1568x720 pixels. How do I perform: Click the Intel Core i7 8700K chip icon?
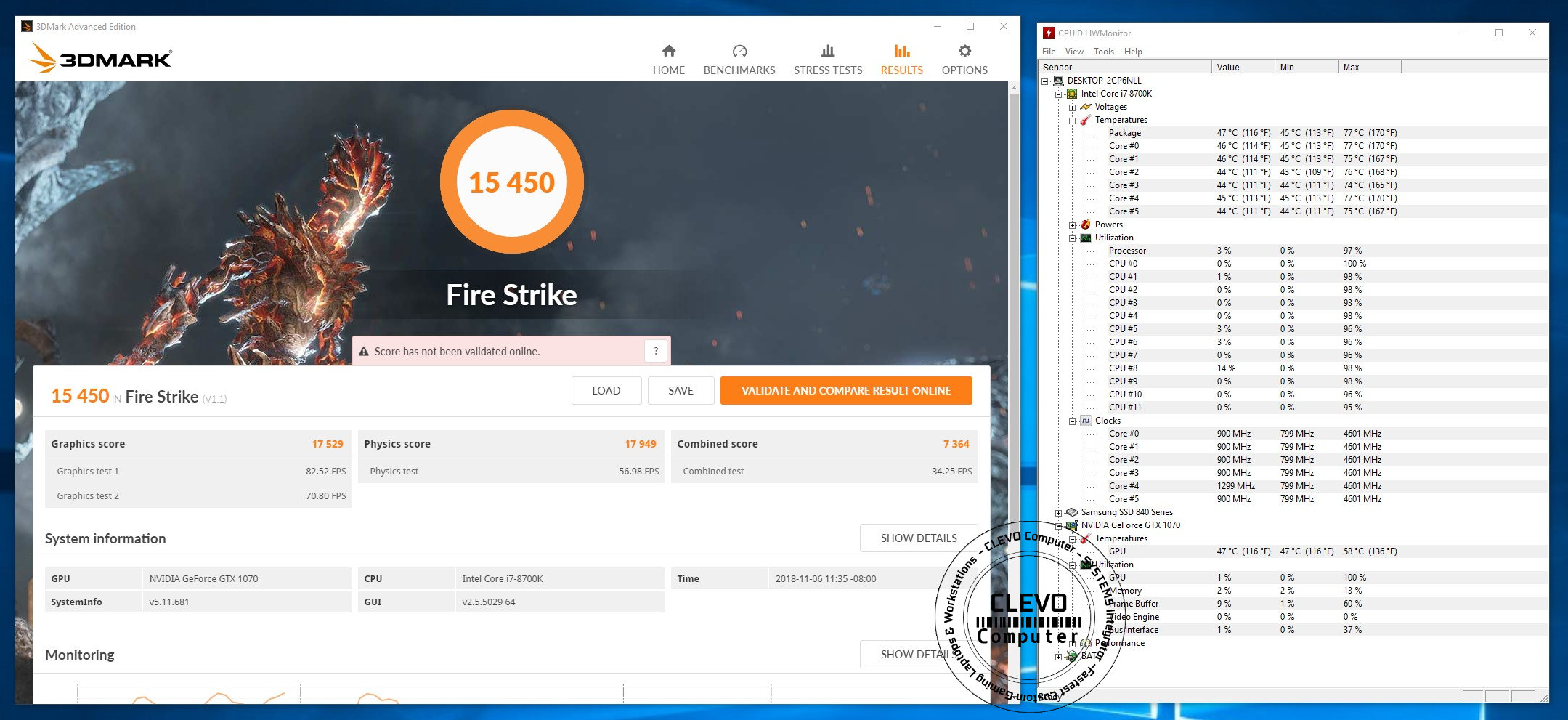click(1072, 94)
